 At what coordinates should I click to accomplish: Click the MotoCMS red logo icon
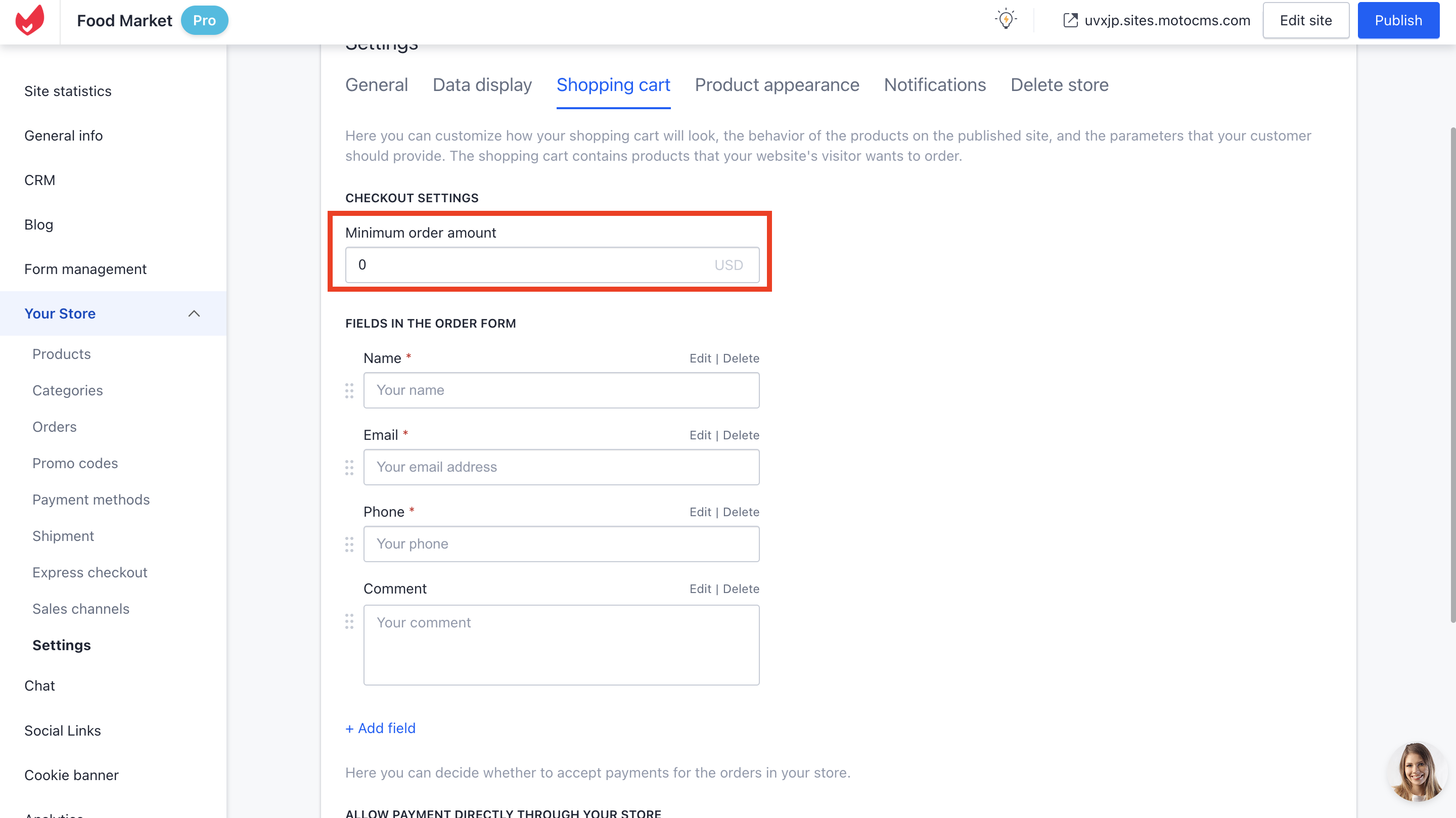pos(29,20)
